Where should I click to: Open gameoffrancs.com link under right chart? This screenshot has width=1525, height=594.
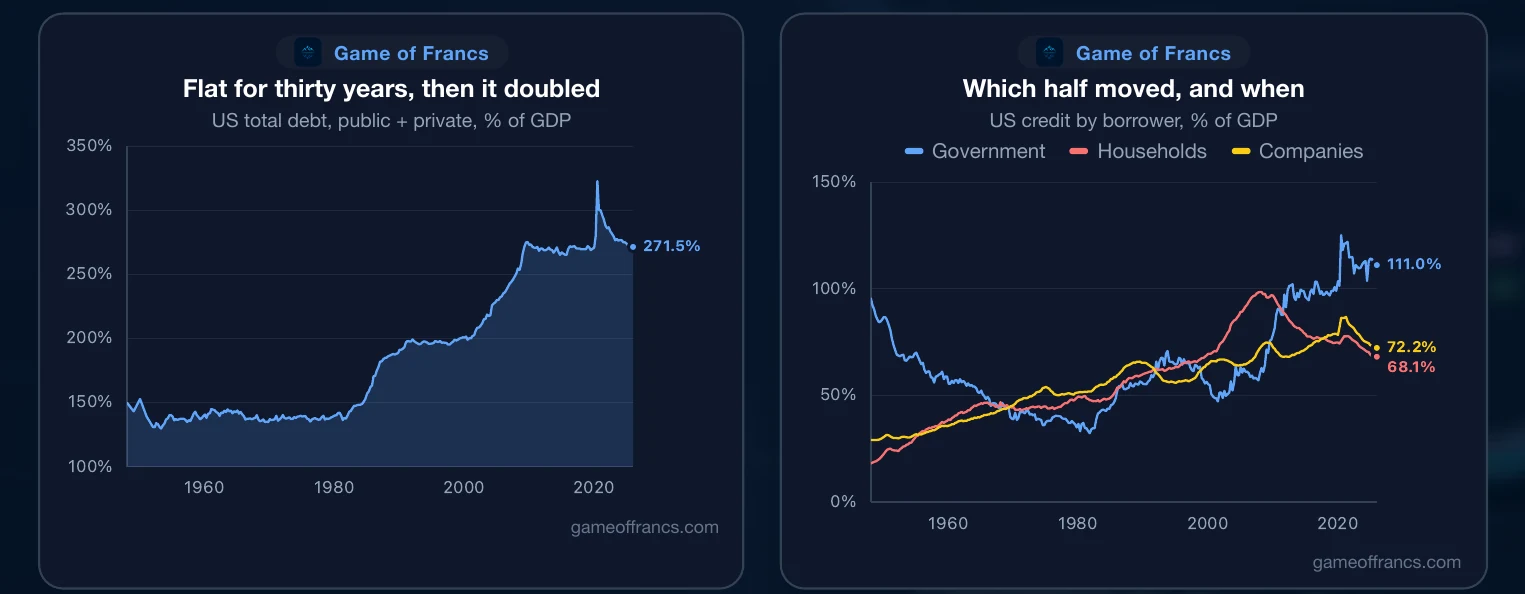[x=1386, y=562]
